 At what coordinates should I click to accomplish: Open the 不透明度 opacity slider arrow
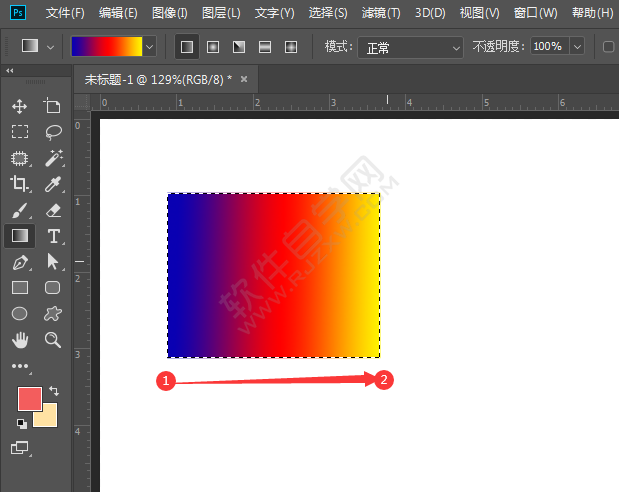(577, 47)
